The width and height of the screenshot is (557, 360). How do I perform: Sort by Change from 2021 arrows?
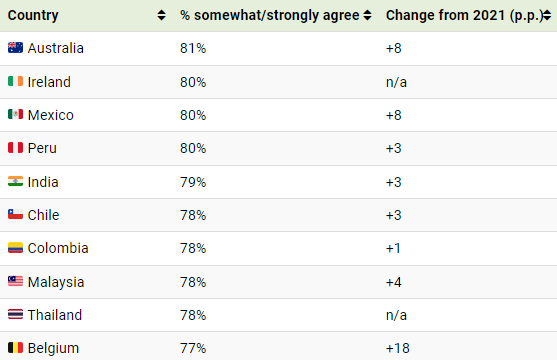click(x=547, y=15)
